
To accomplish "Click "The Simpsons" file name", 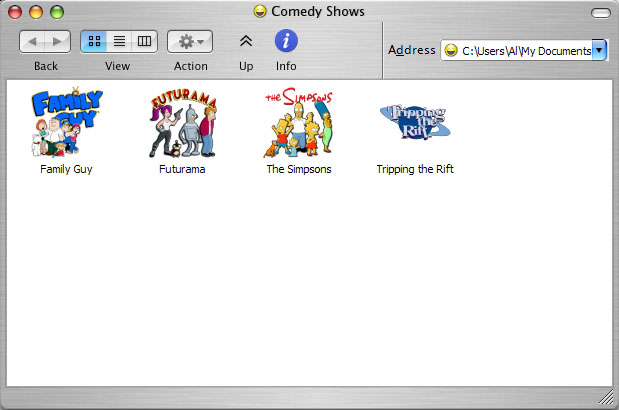I will click(x=299, y=169).
